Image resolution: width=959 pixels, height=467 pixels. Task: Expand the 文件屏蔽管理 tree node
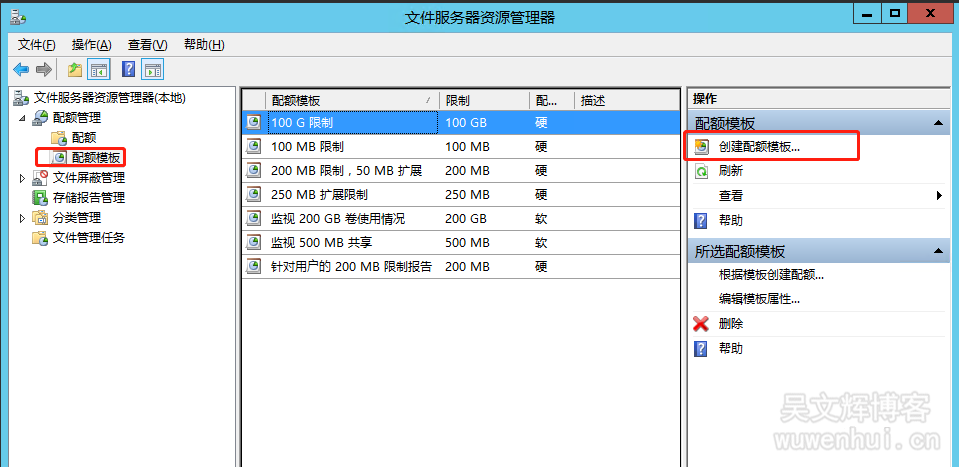click(23, 178)
